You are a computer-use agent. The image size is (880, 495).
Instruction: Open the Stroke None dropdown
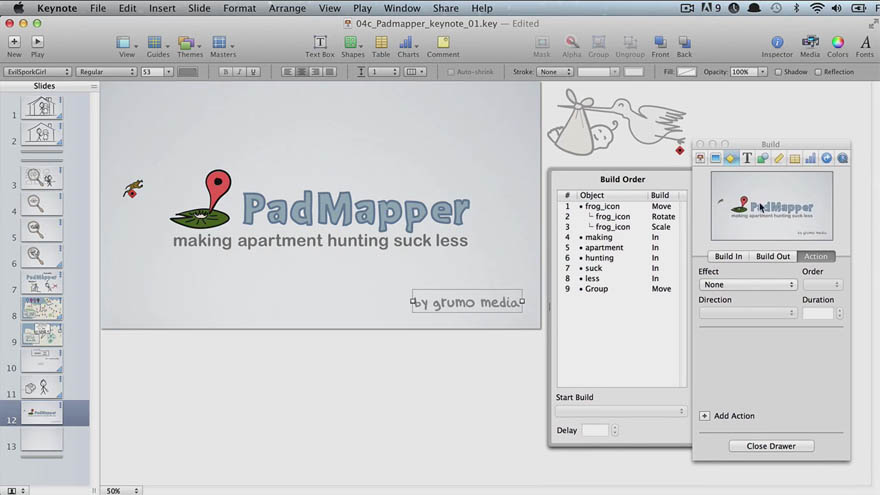pyautogui.click(x=554, y=72)
